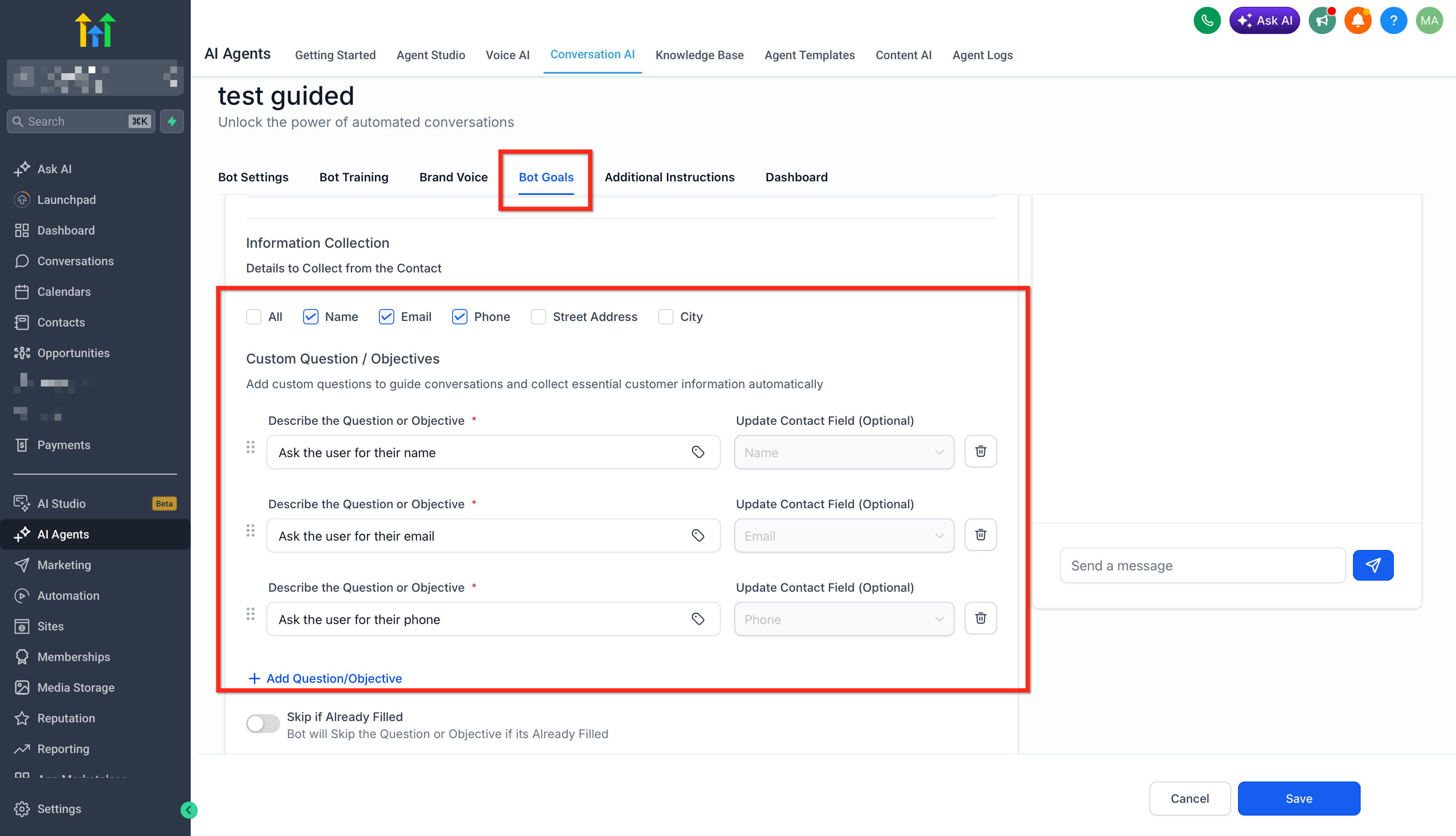Open the Phone contact field dropdown

click(843, 619)
